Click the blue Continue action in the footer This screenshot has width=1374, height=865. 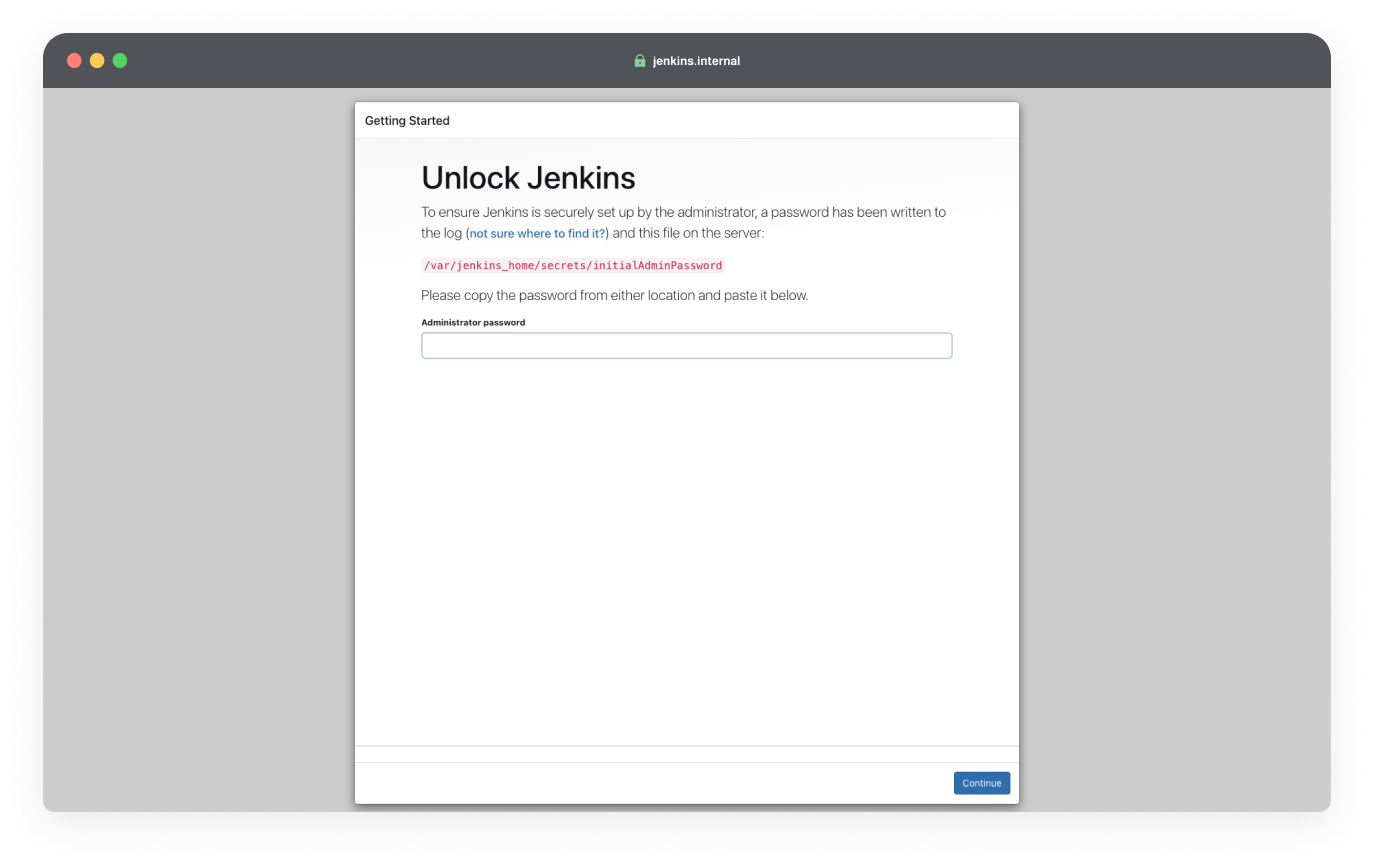pyautogui.click(x=981, y=782)
